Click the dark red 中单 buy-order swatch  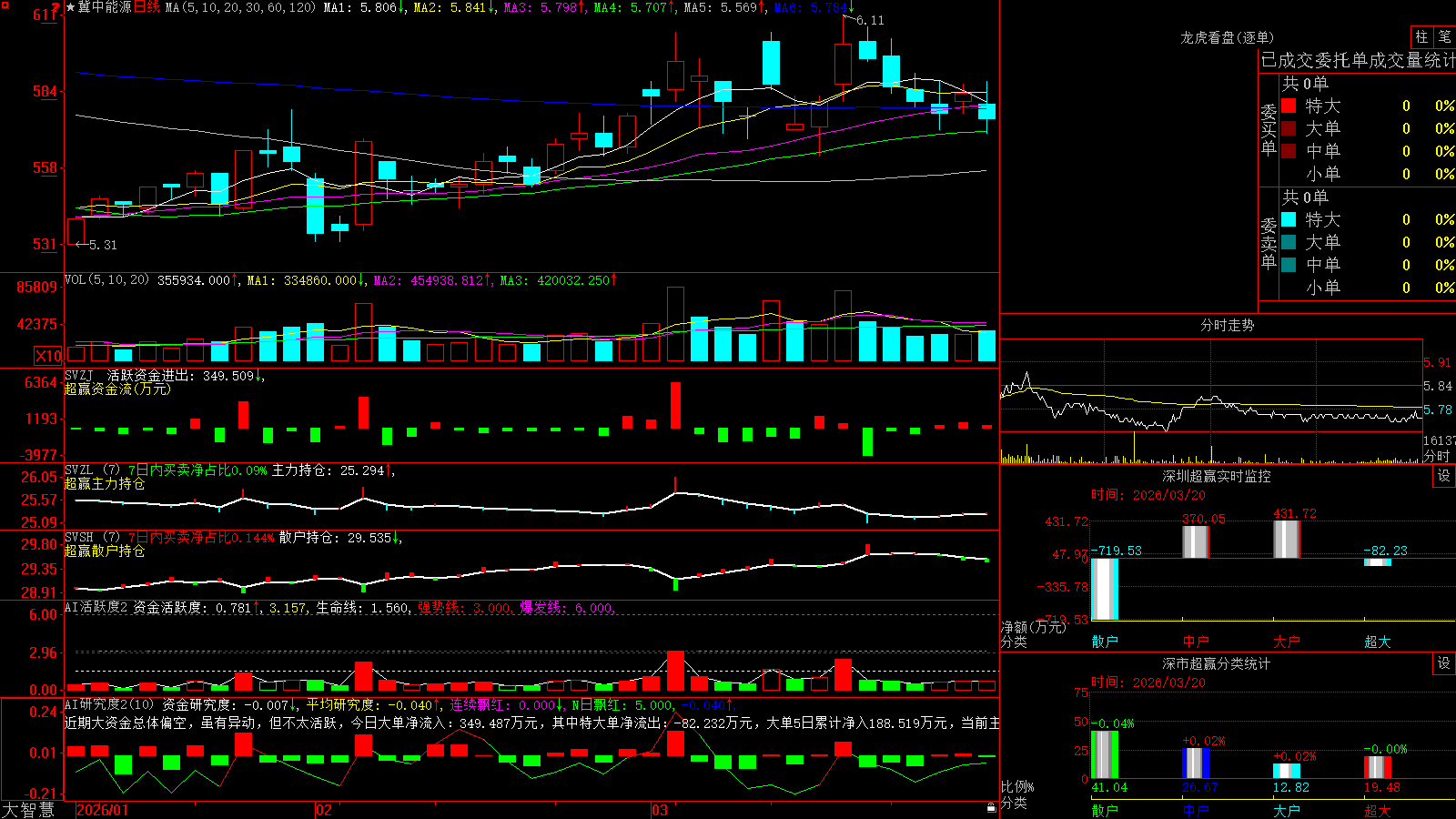coord(1289,151)
